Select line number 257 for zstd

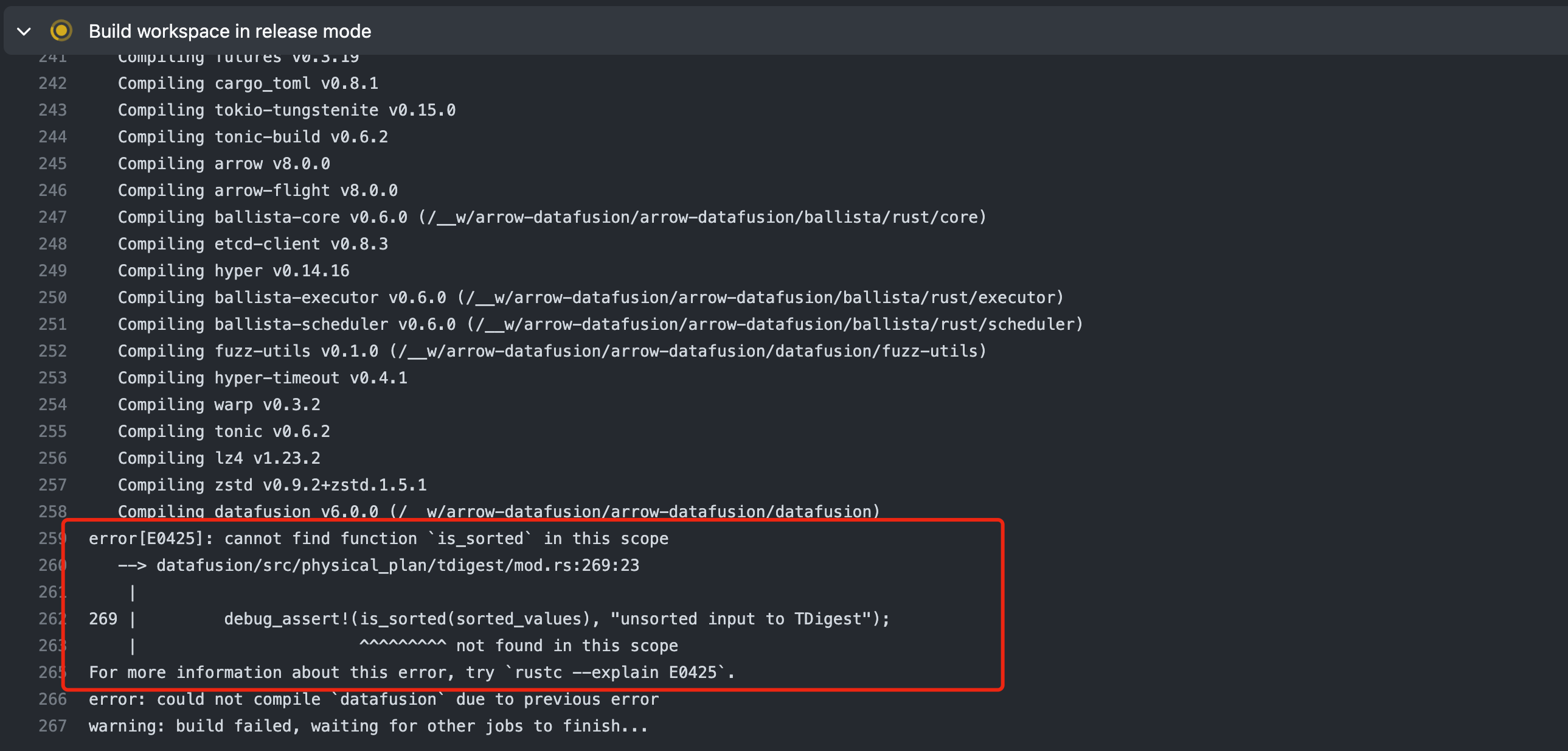coord(52,485)
